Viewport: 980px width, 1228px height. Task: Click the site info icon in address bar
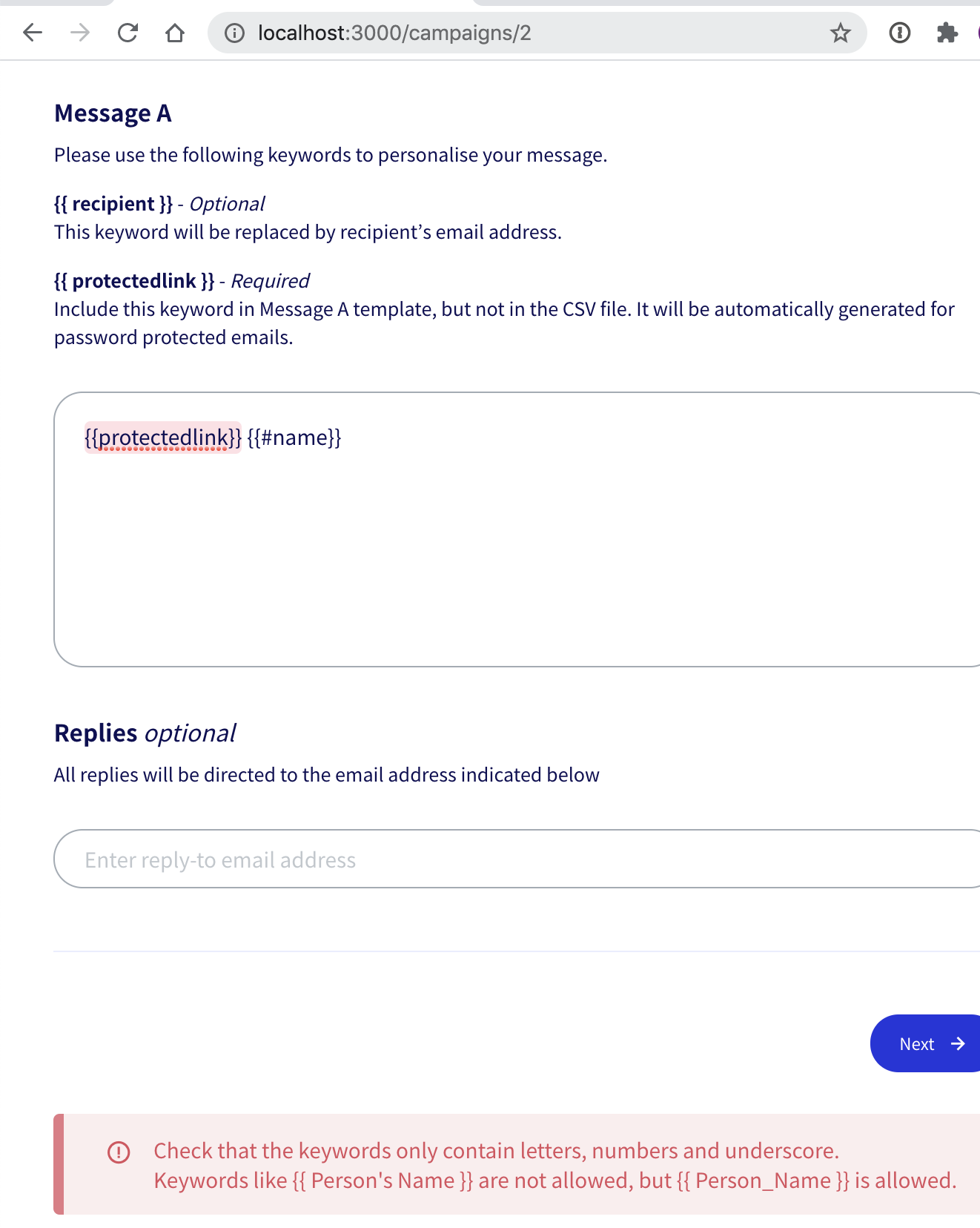tap(234, 33)
